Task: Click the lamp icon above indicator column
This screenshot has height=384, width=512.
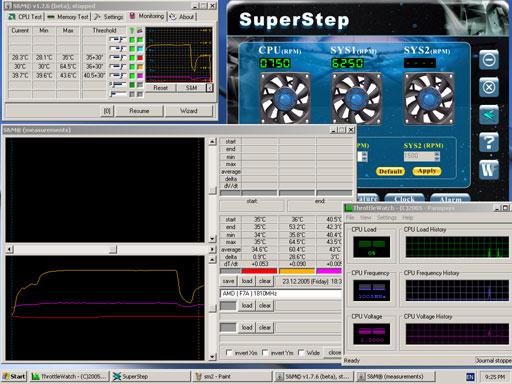Action: 132,30
